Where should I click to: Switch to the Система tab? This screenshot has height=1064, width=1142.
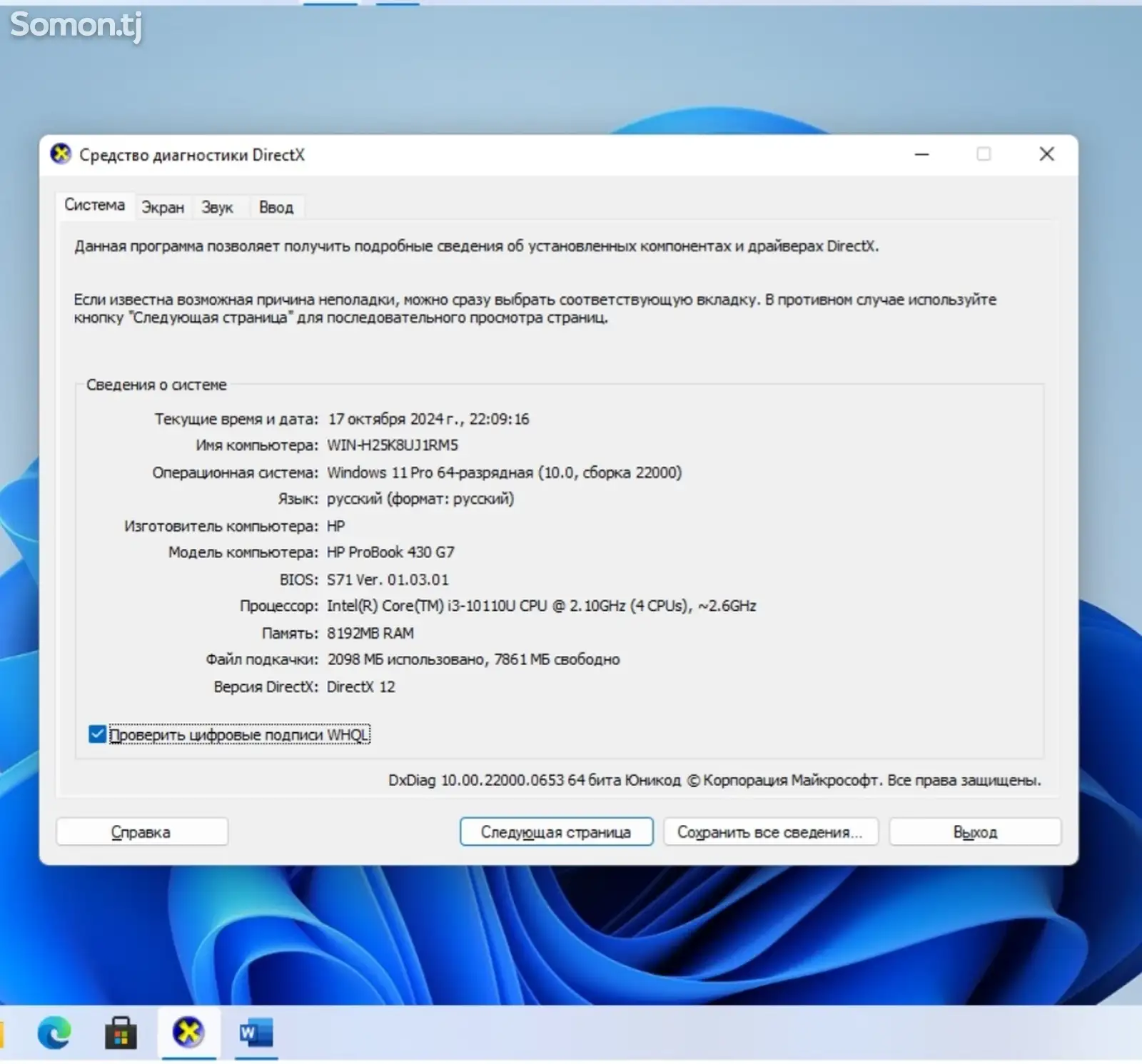point(94,206)
